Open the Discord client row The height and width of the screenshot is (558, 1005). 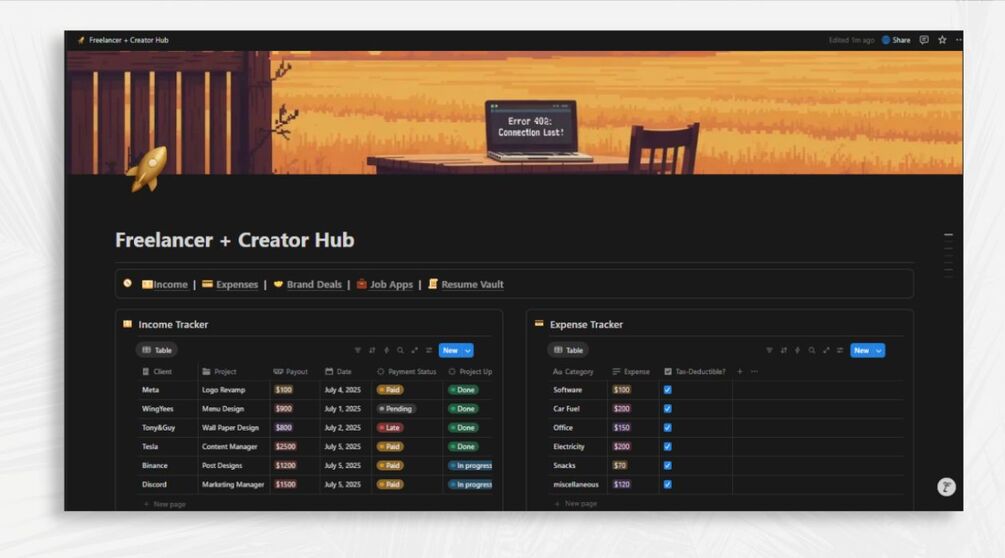pyautogui.click(x=154, y=484)
